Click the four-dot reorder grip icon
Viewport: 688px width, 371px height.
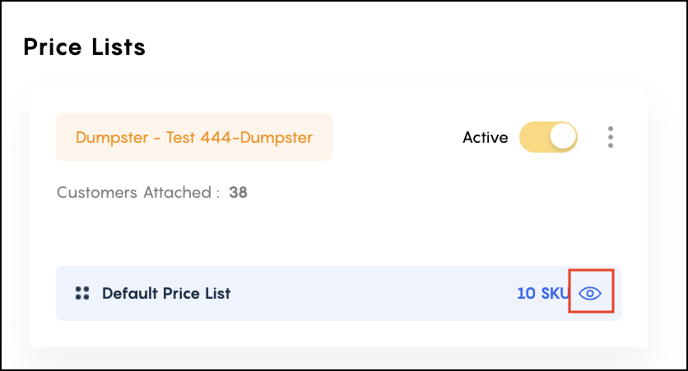click(82, 293)
